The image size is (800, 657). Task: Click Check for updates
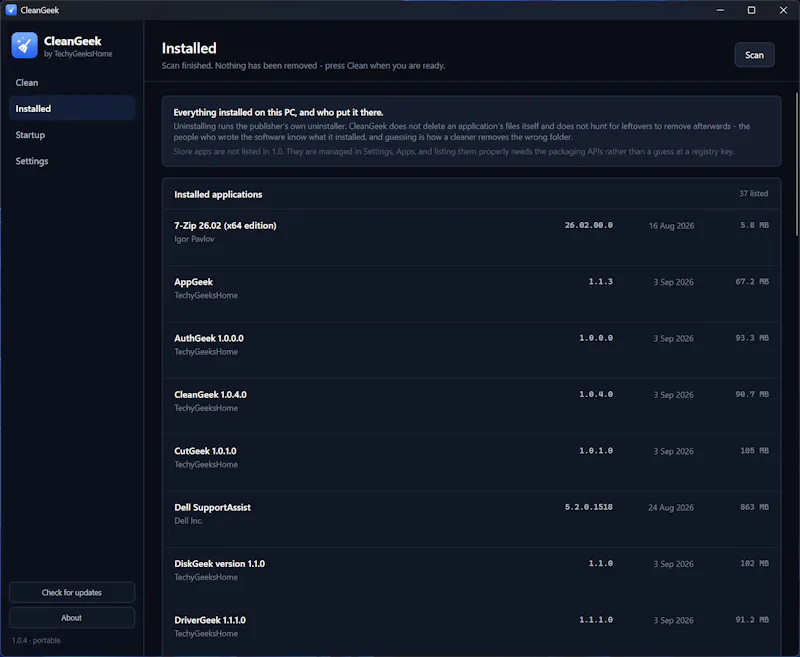pyautogui.click(x=72, y=592)
